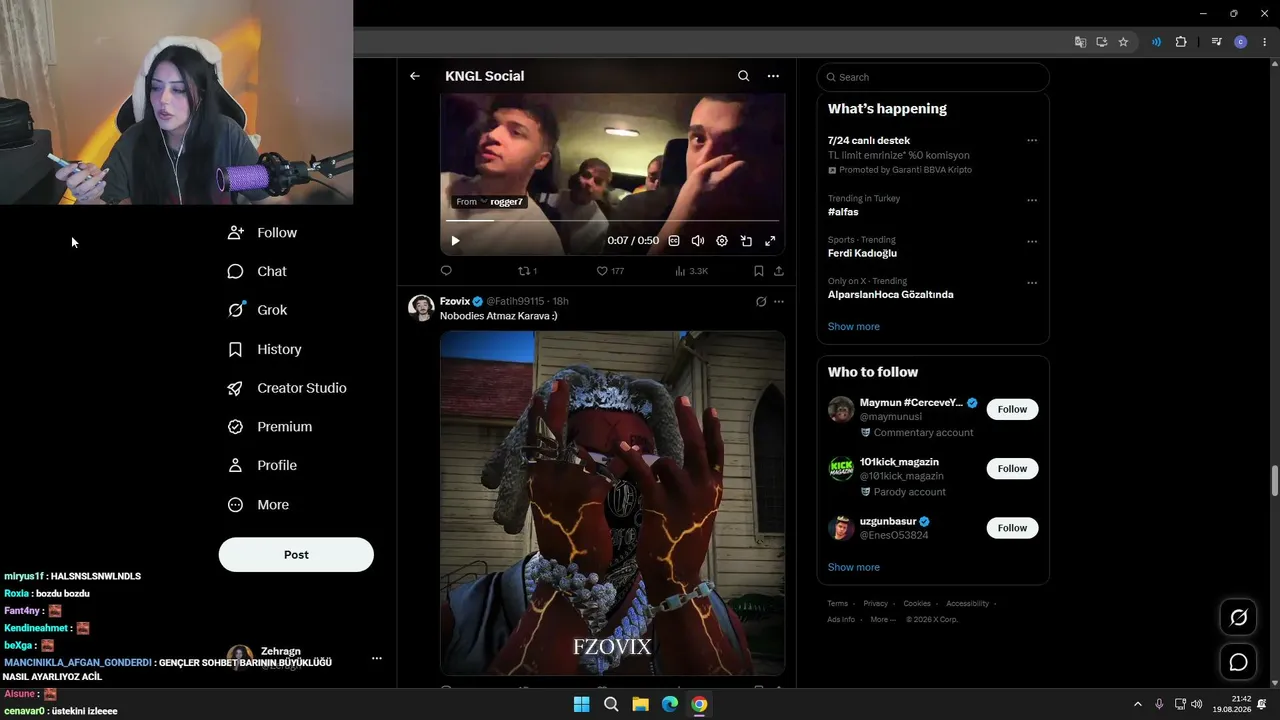Go to Profile in the sidebar
Viewport: 1280px width, 720px height.
[x=263, y=466]
